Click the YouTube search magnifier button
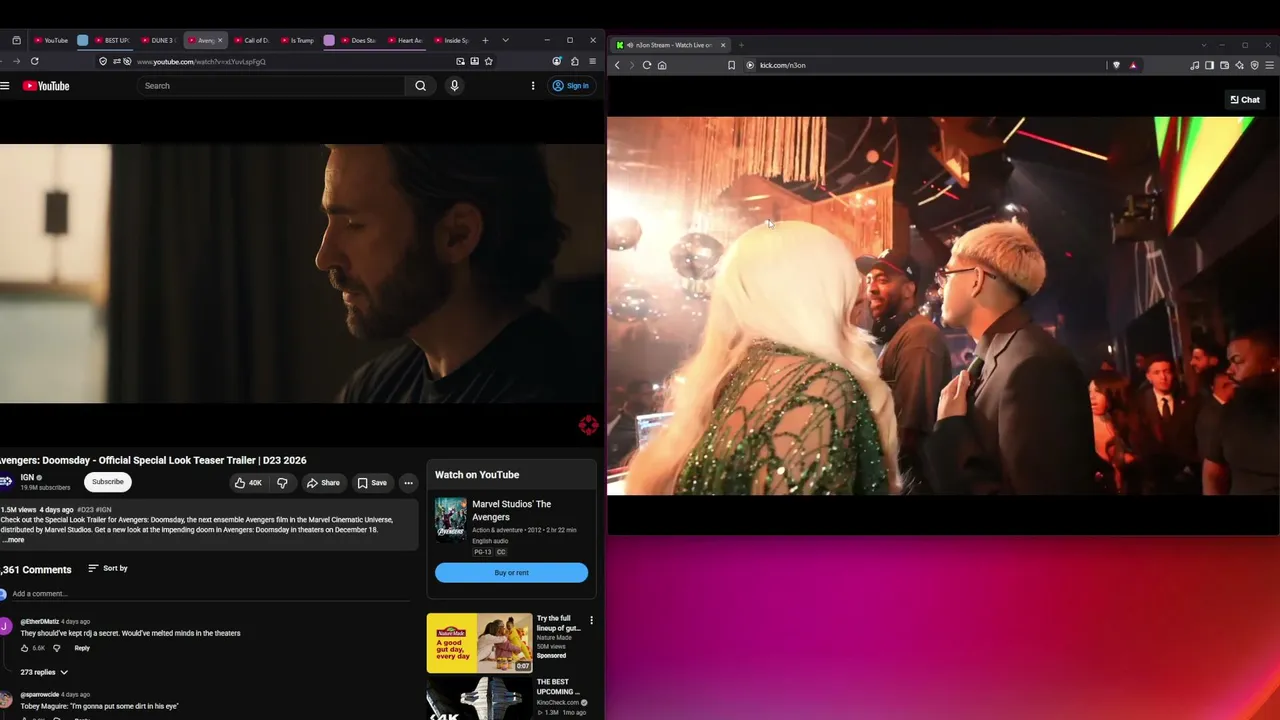This screenshot has width=1280, height=720. tap(421, 86)
